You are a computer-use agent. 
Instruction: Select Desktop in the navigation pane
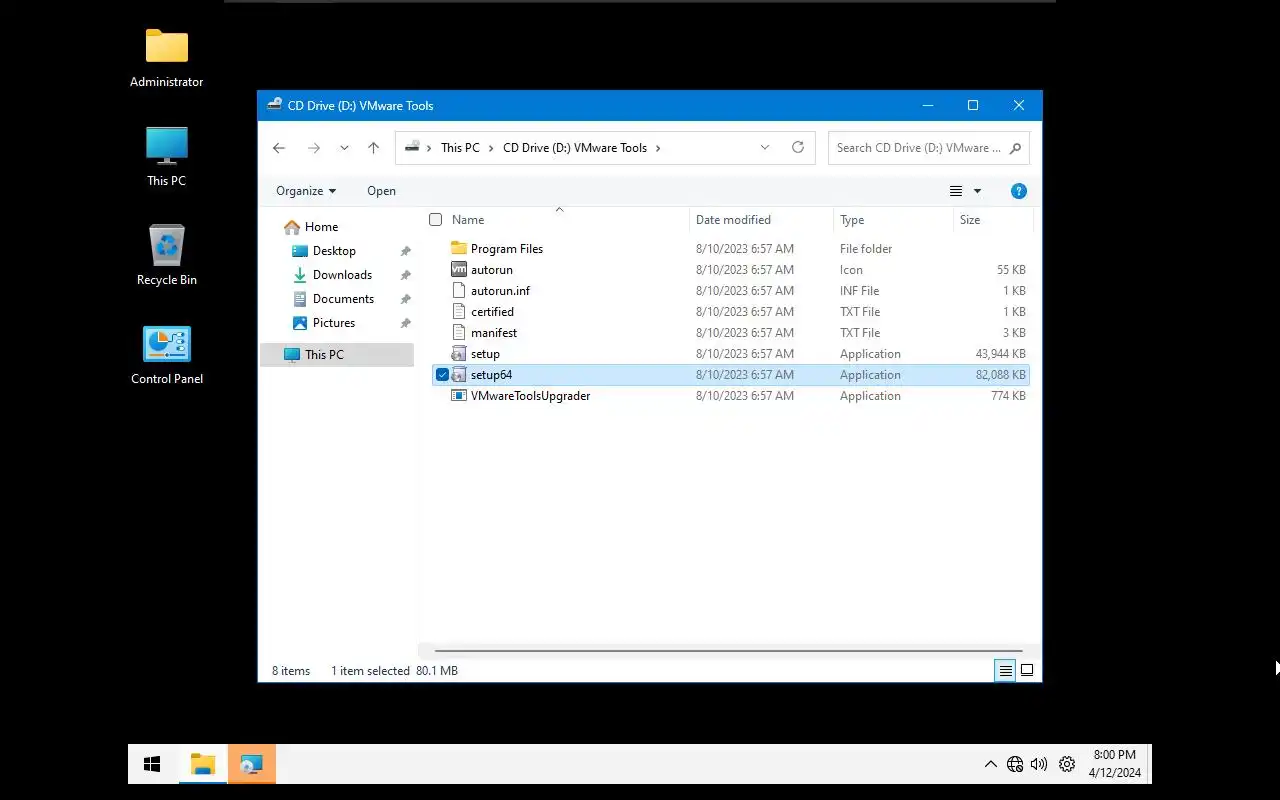[334, 251]
